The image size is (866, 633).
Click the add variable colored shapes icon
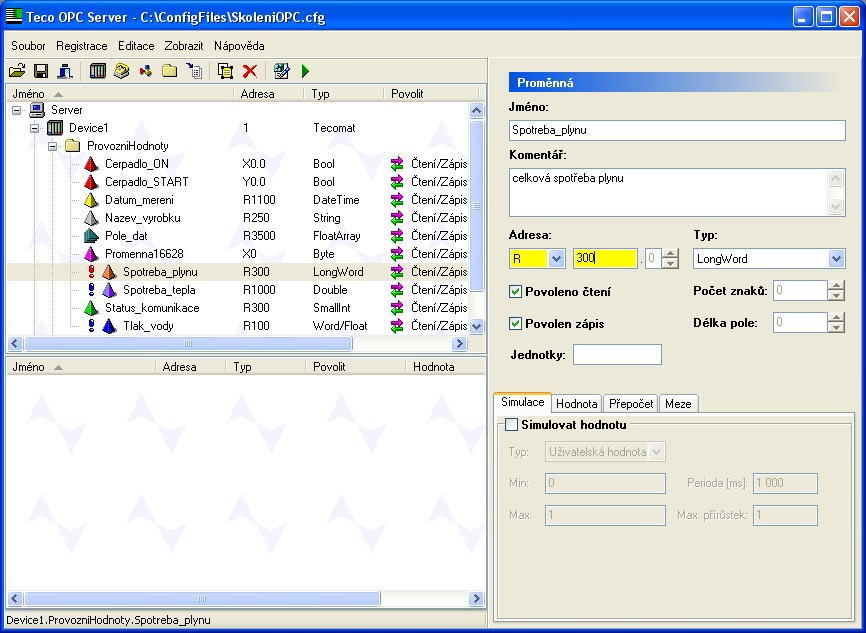[146, 71]
